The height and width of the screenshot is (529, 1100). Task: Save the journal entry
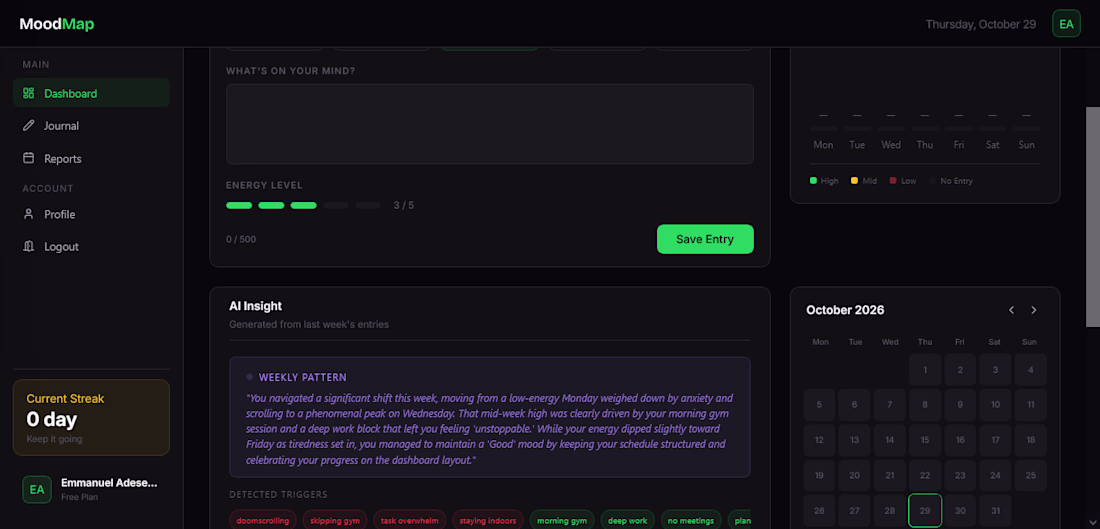705,239
